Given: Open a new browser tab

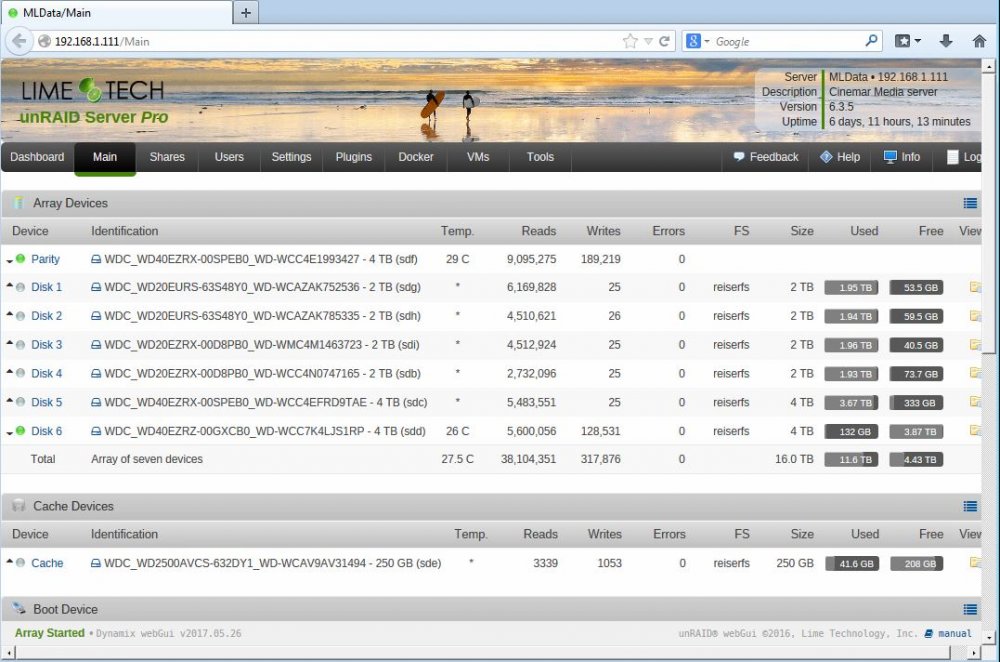Looking at the screenshot, I should (x=246, y=13).
